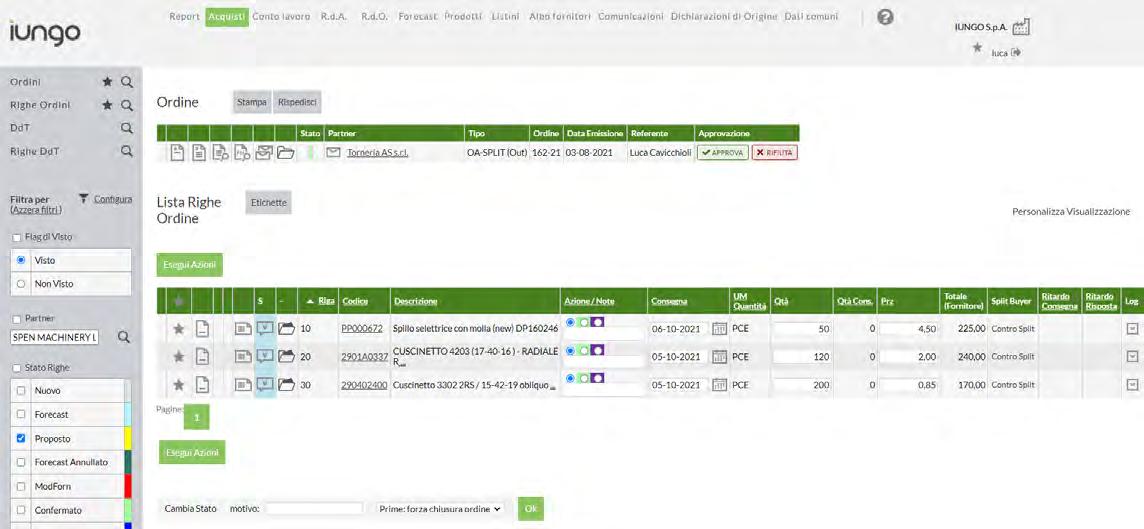Image resolution: width=1144 pixels, height=529 pixels.
Task: Open the folder icon in row 20
Action: (x=286, y=357)
